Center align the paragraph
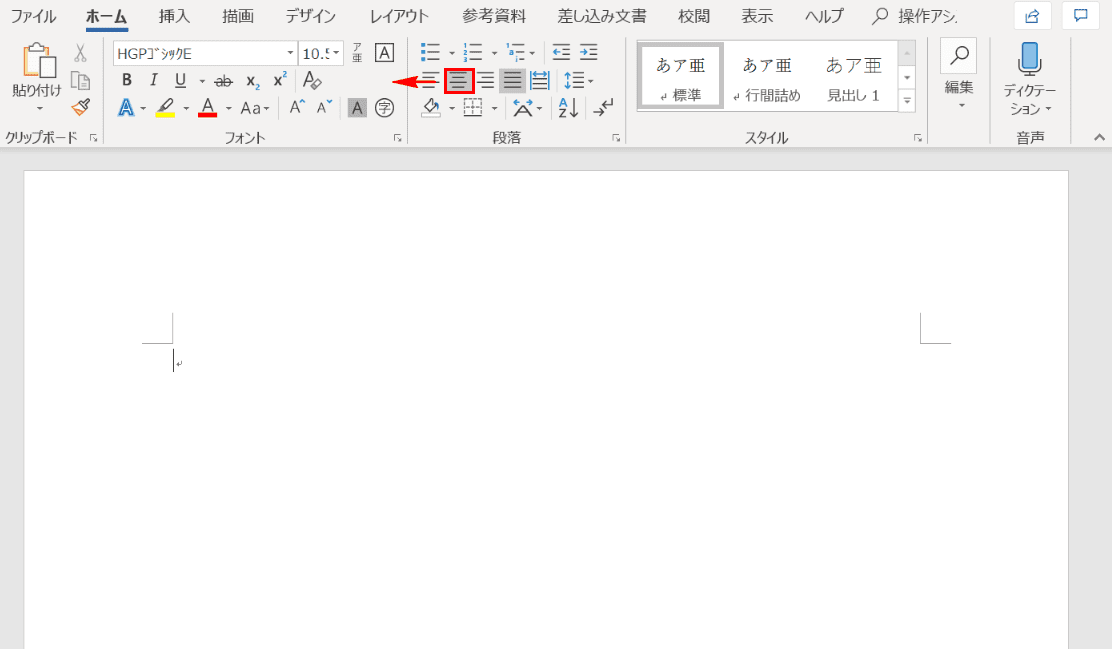This screenshot has width=1112, height=649. pos(459,81)
